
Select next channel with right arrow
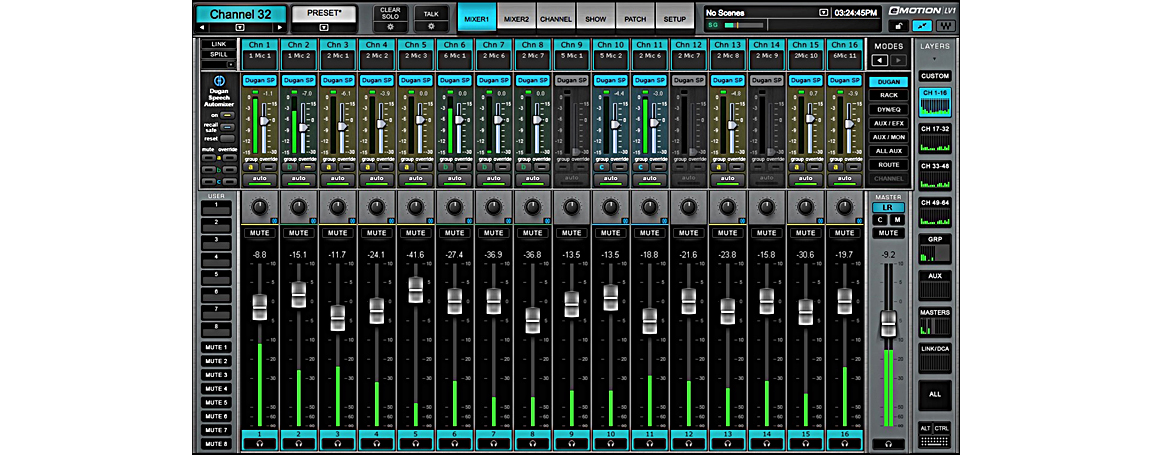point(279,28)
